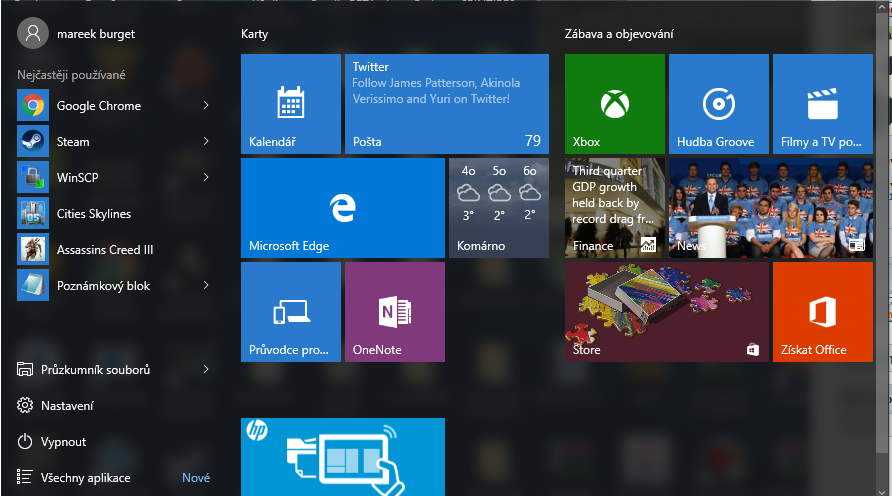This screenshot has height=496, width=892.
Task: Open the Xbox tile
Action: click(615, 104)
